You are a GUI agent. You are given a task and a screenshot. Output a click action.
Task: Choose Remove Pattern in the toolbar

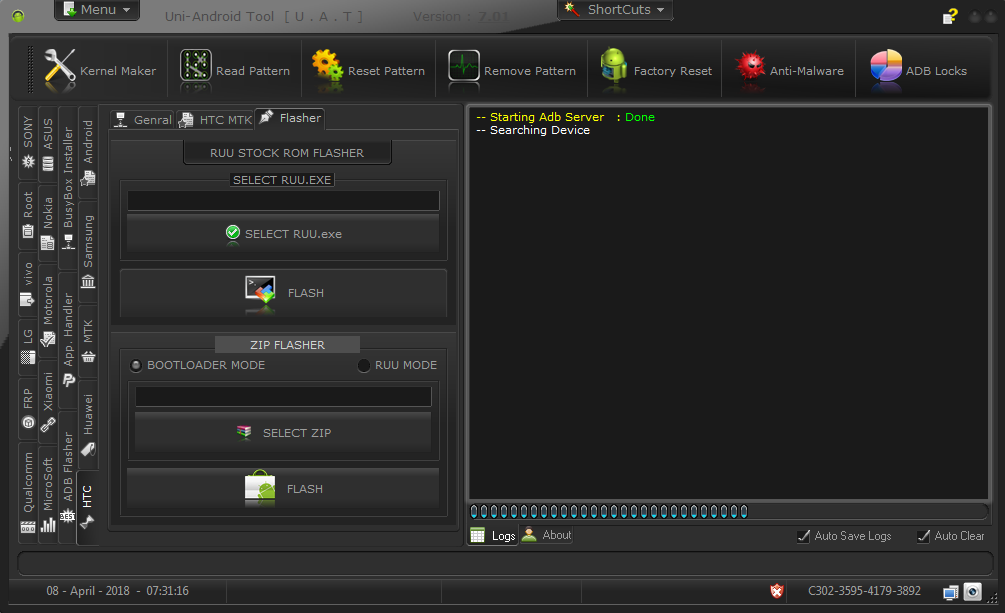pyautogui.click(x=511, y=71)
